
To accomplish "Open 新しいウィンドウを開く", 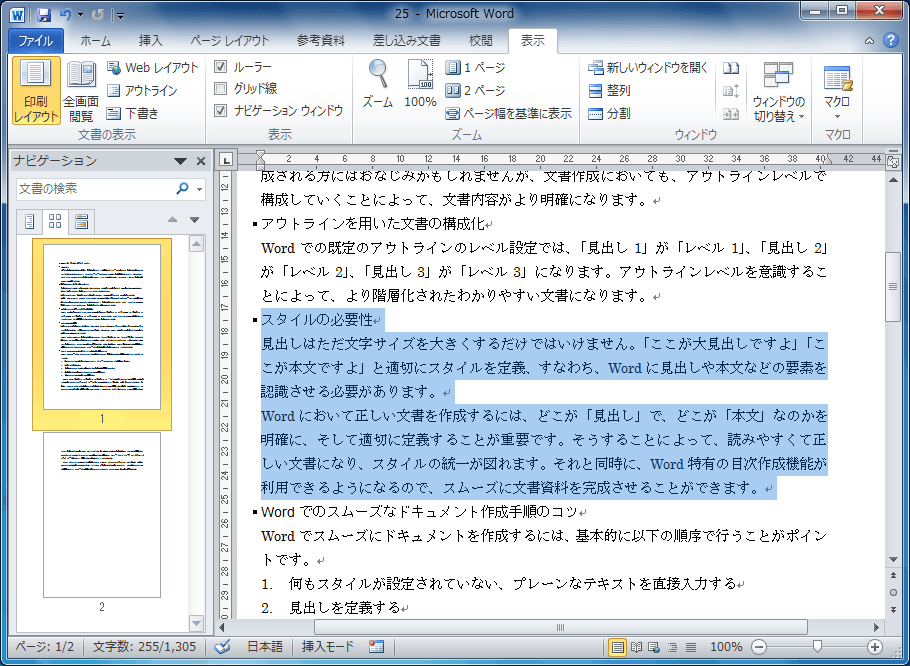I will click(648, 68).
